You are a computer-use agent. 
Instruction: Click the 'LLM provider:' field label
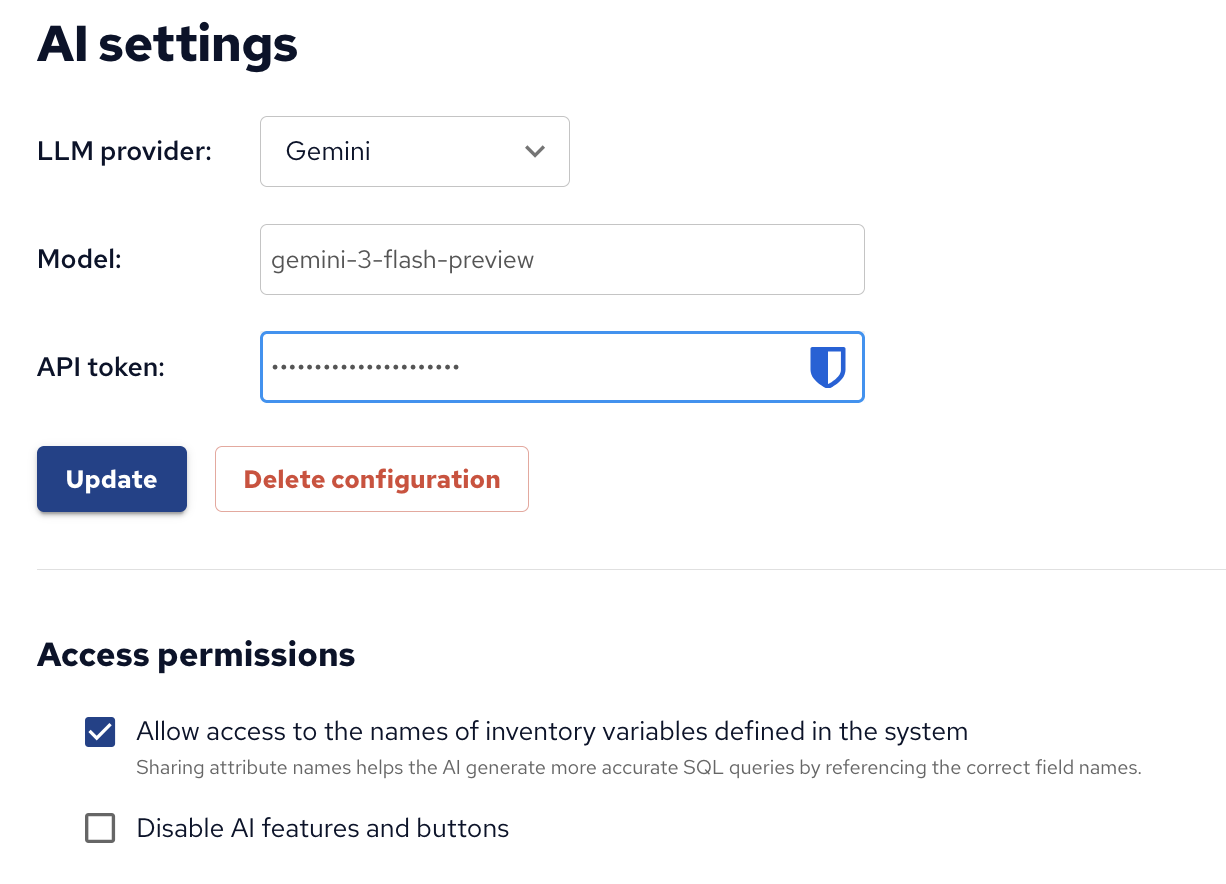(x=124, y=152)
